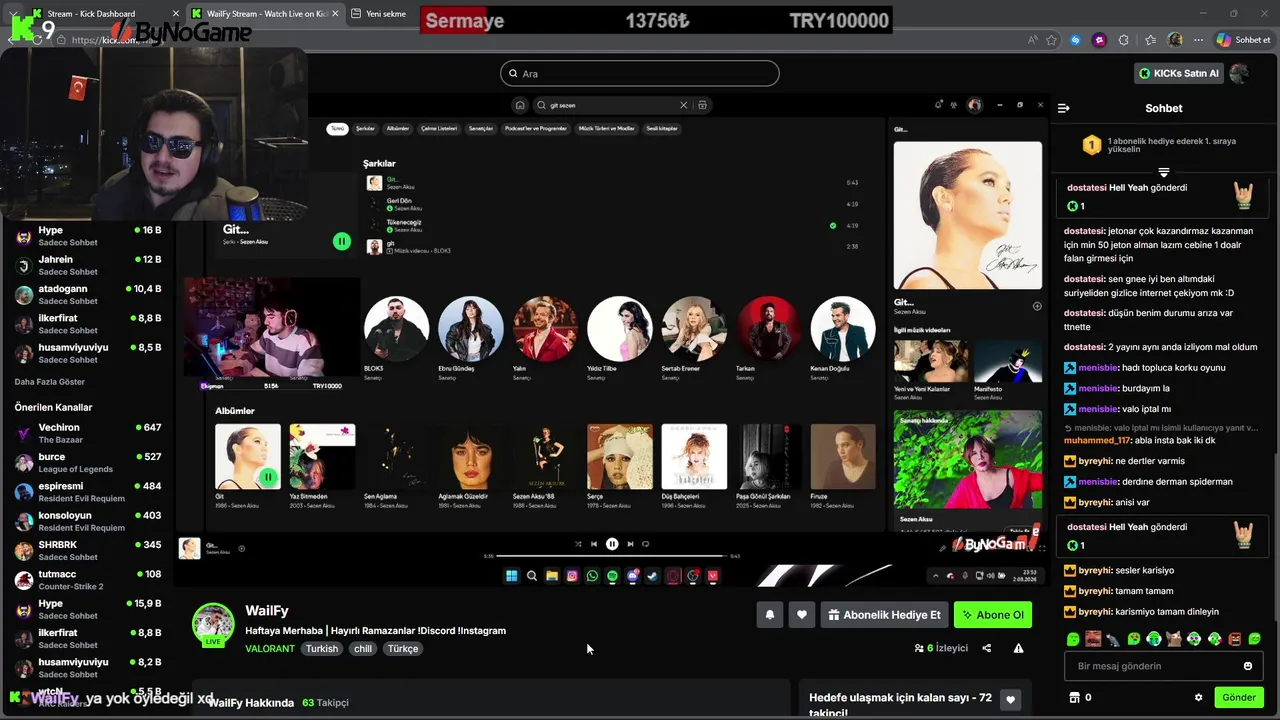
Task: Click the 'chill' stream tag
Action: click(363, 649)
